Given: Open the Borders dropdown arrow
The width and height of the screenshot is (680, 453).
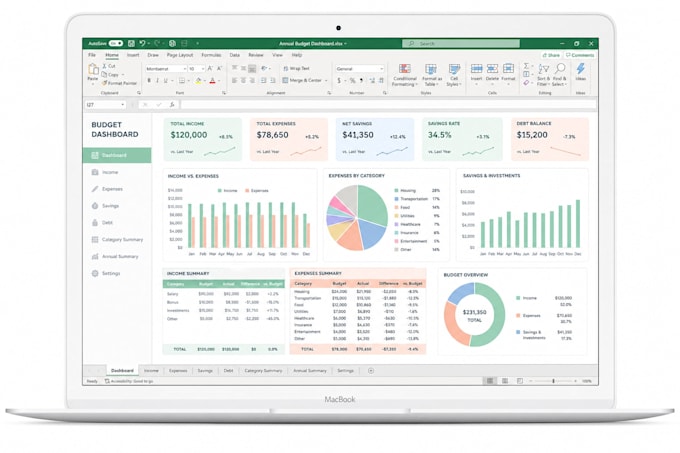Looking at the screenshot, I should 189,81.
